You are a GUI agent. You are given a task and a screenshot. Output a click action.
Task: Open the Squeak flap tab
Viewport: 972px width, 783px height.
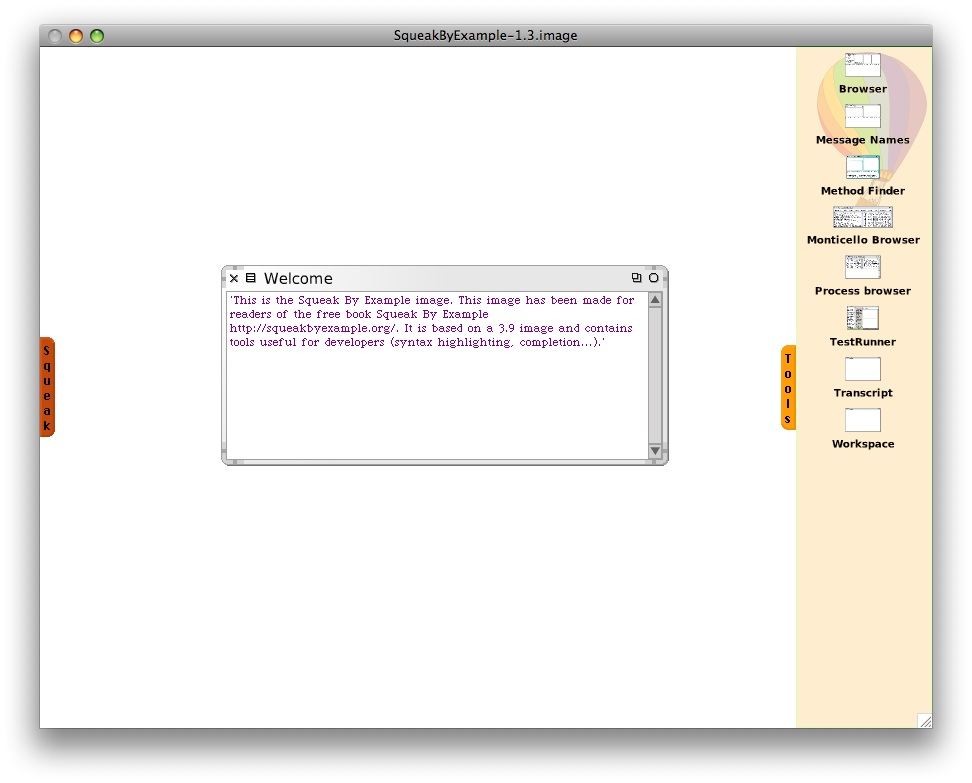[47, 387]
